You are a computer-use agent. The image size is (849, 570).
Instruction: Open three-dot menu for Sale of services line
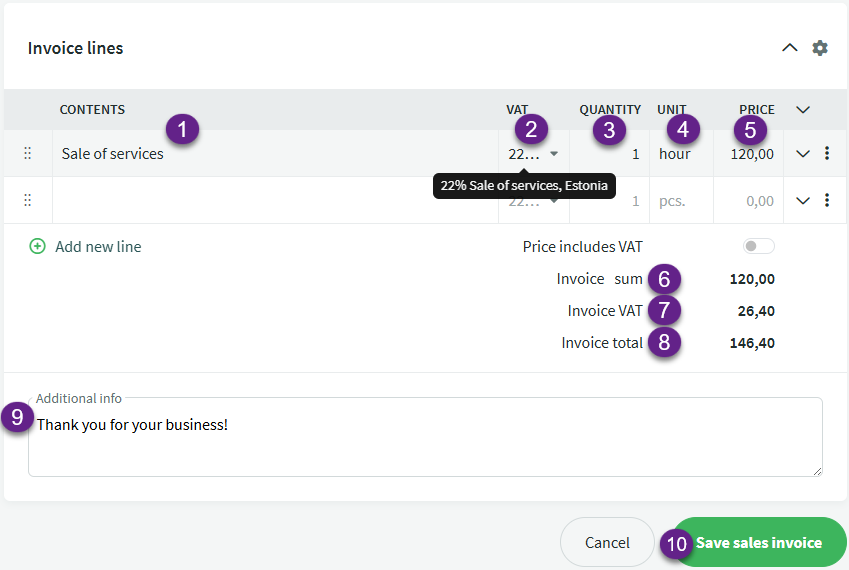pyautogui.click(x=827, y=154)
